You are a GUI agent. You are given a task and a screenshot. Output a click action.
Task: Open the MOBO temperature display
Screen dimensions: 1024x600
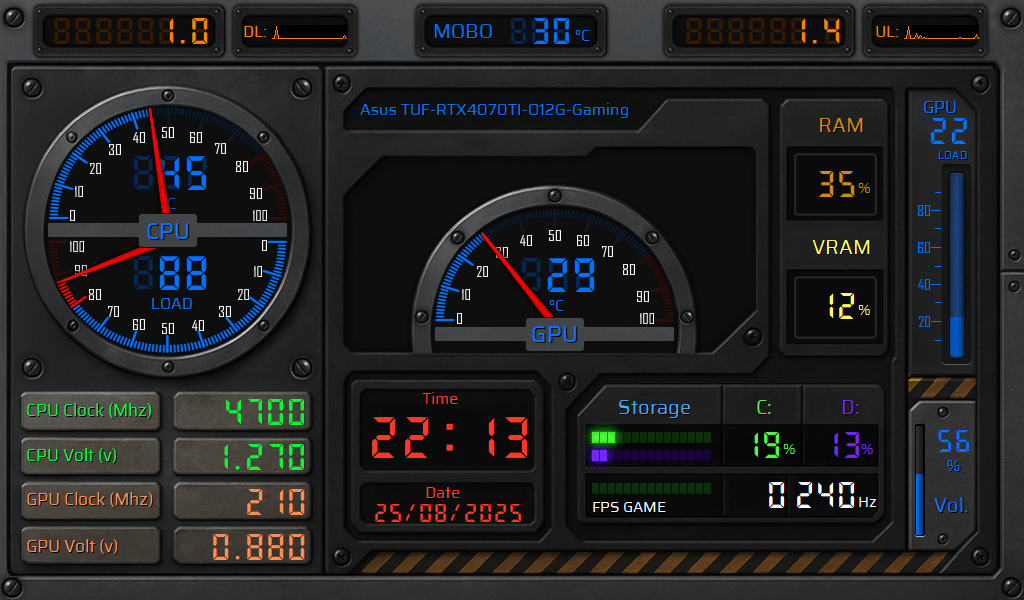(x=511, y=32)
